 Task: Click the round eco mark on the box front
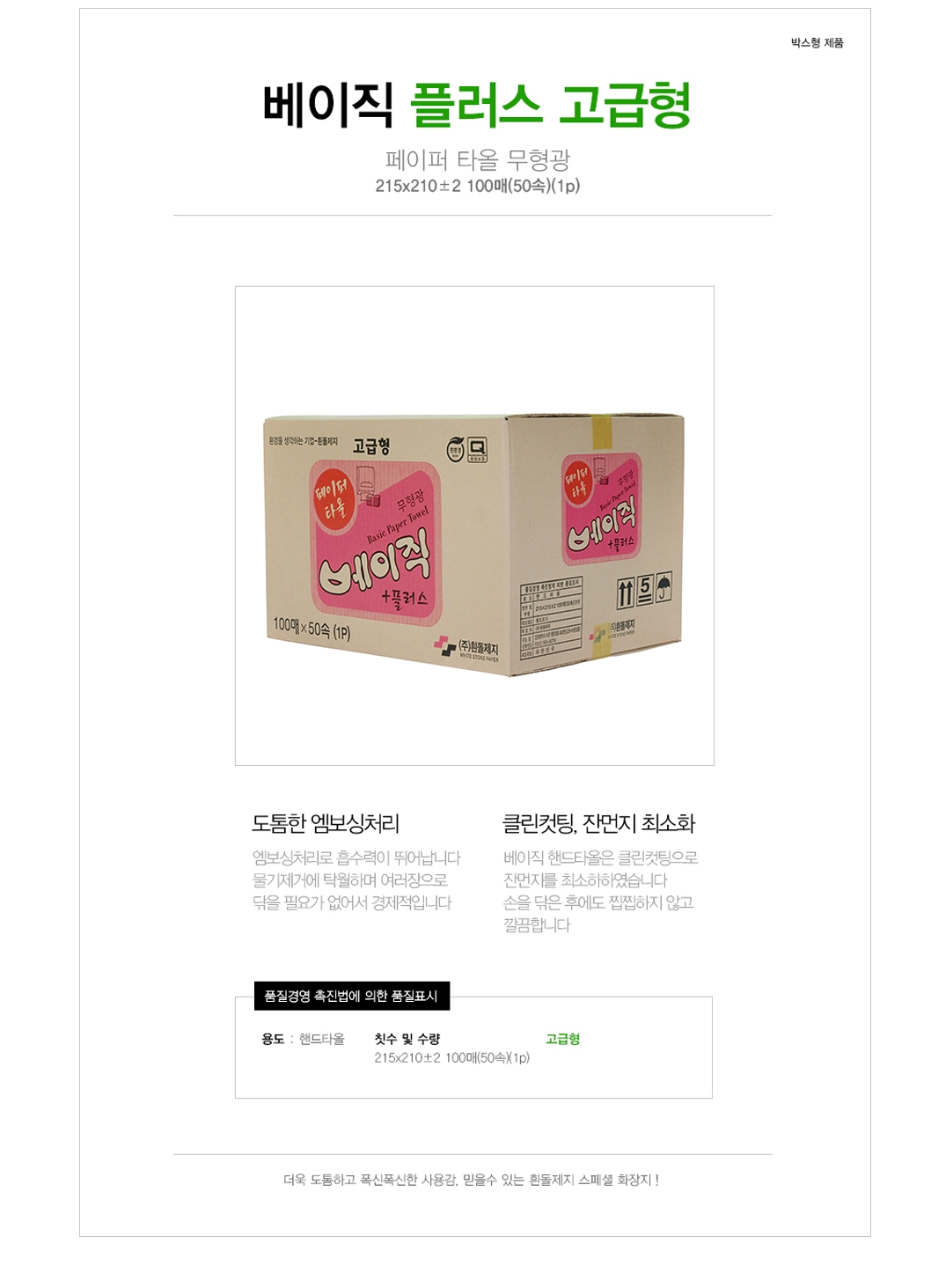pyautogui.click(x=455, y=447)
